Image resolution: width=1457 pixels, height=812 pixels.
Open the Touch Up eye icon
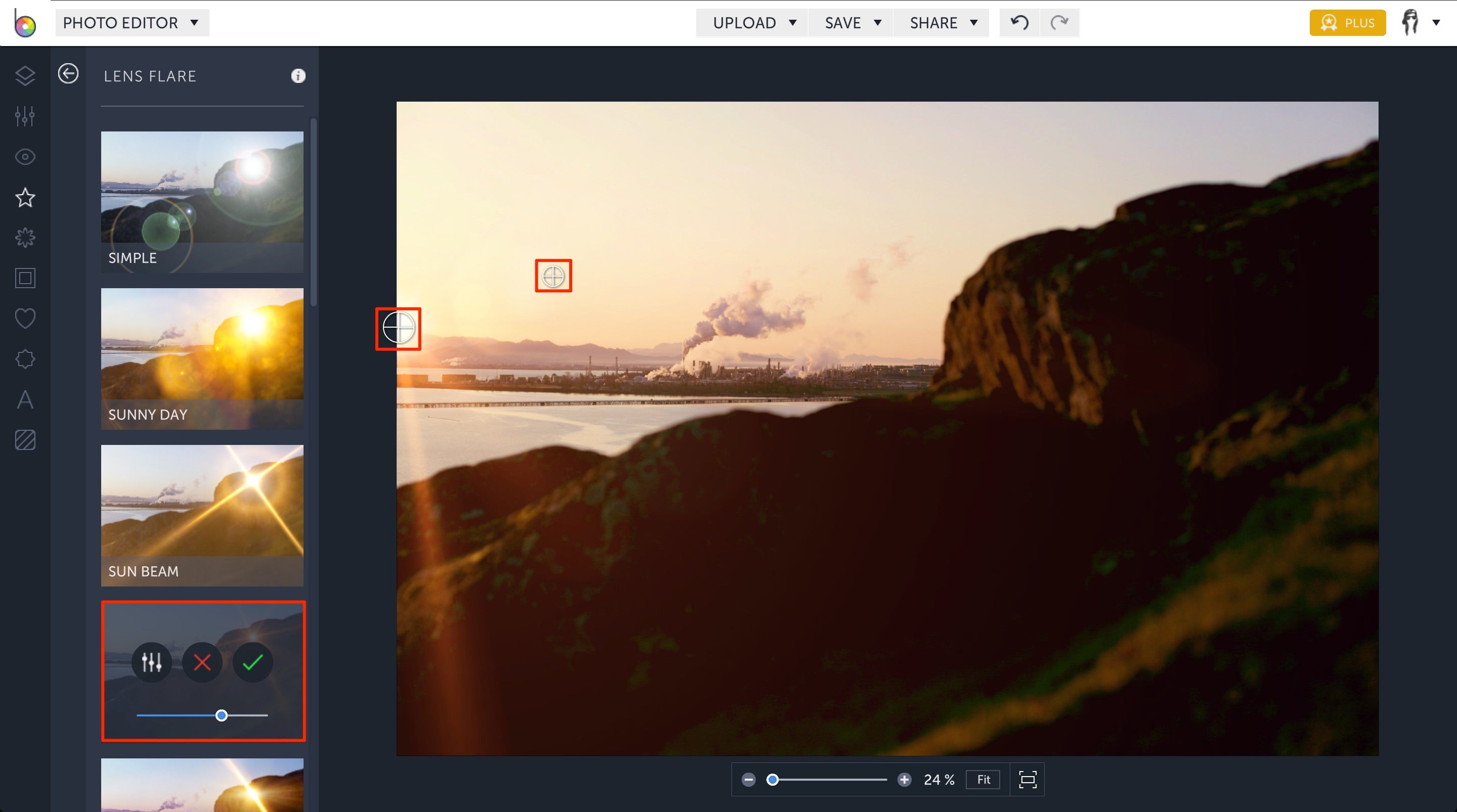[25, 157]
